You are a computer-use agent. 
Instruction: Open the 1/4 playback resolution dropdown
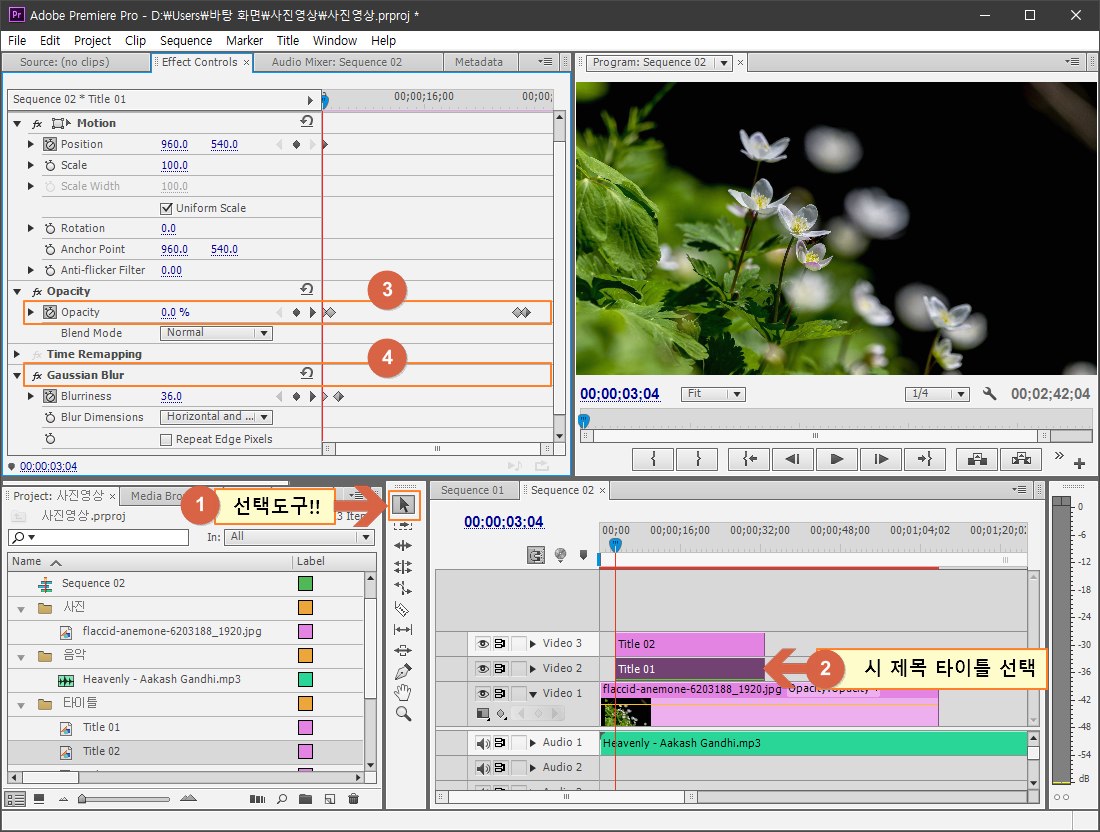point(937,394)
